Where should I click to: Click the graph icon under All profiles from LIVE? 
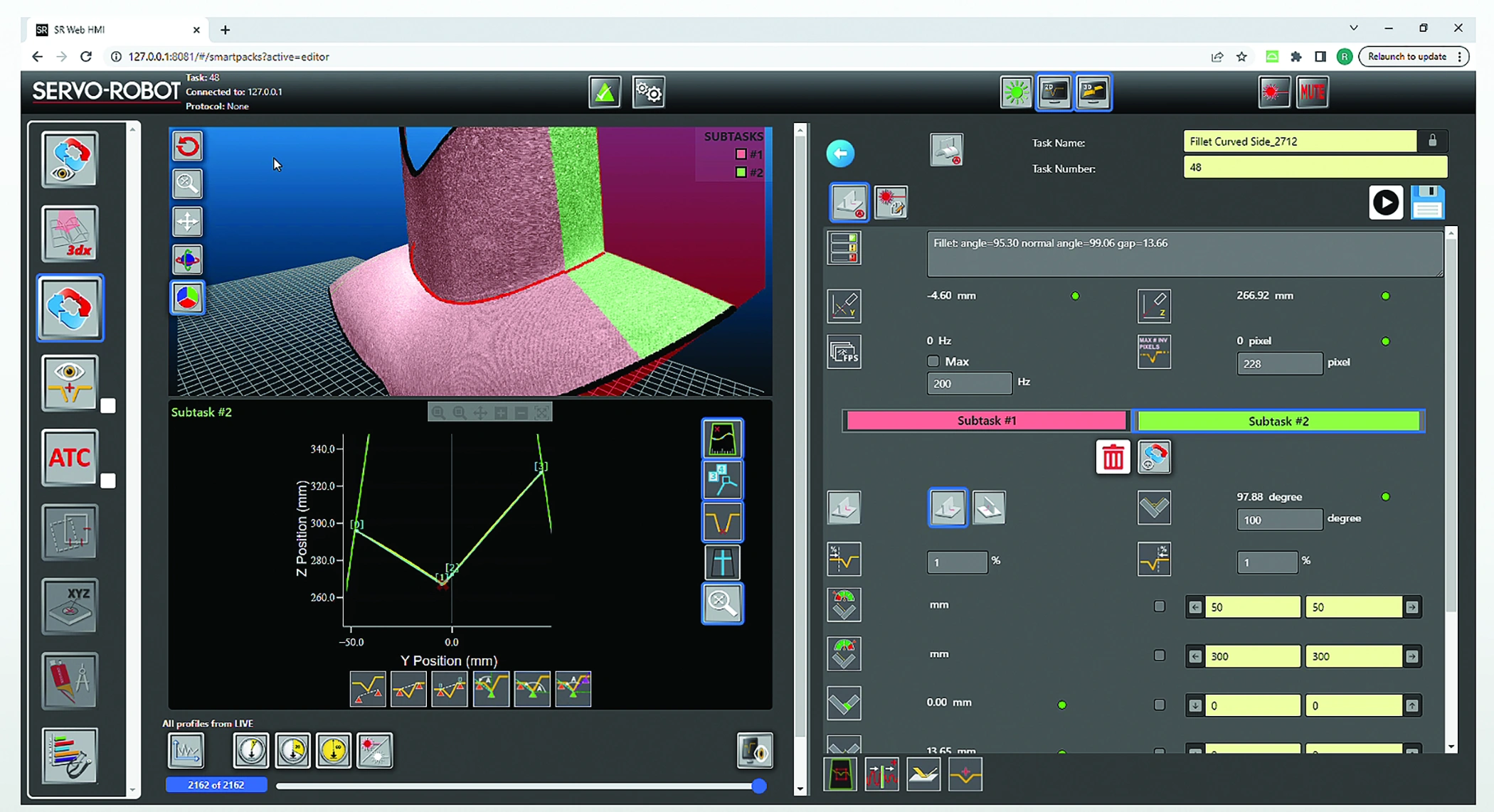[x=186, y=751]
